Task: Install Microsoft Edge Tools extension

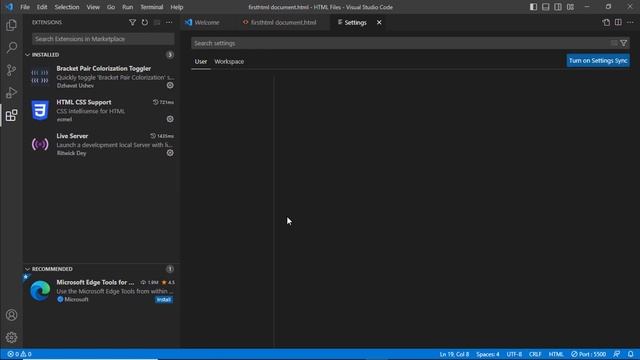Action: coord(164,300)
